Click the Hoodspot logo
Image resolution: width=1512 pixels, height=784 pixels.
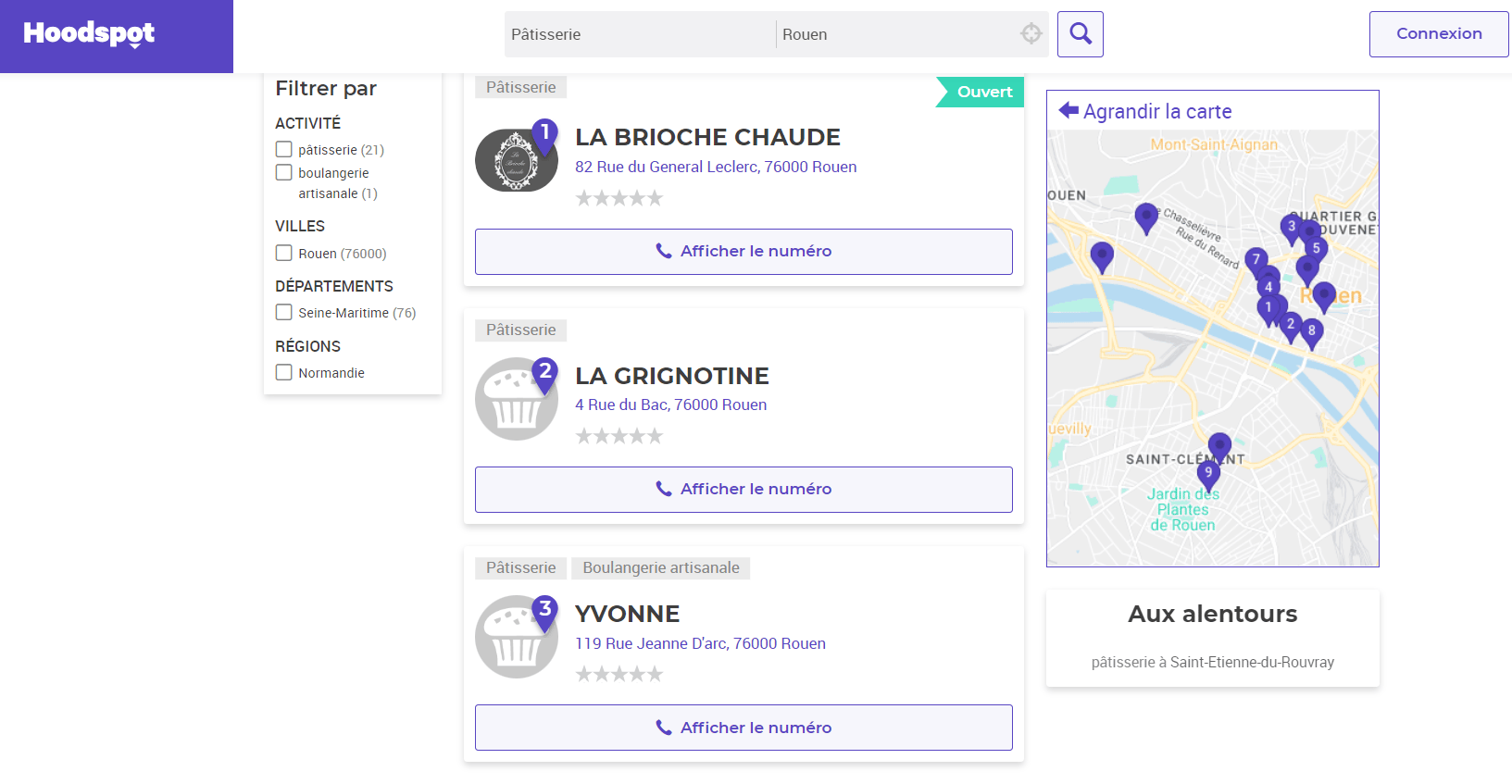pyautogui.click(x=89, y=34)
